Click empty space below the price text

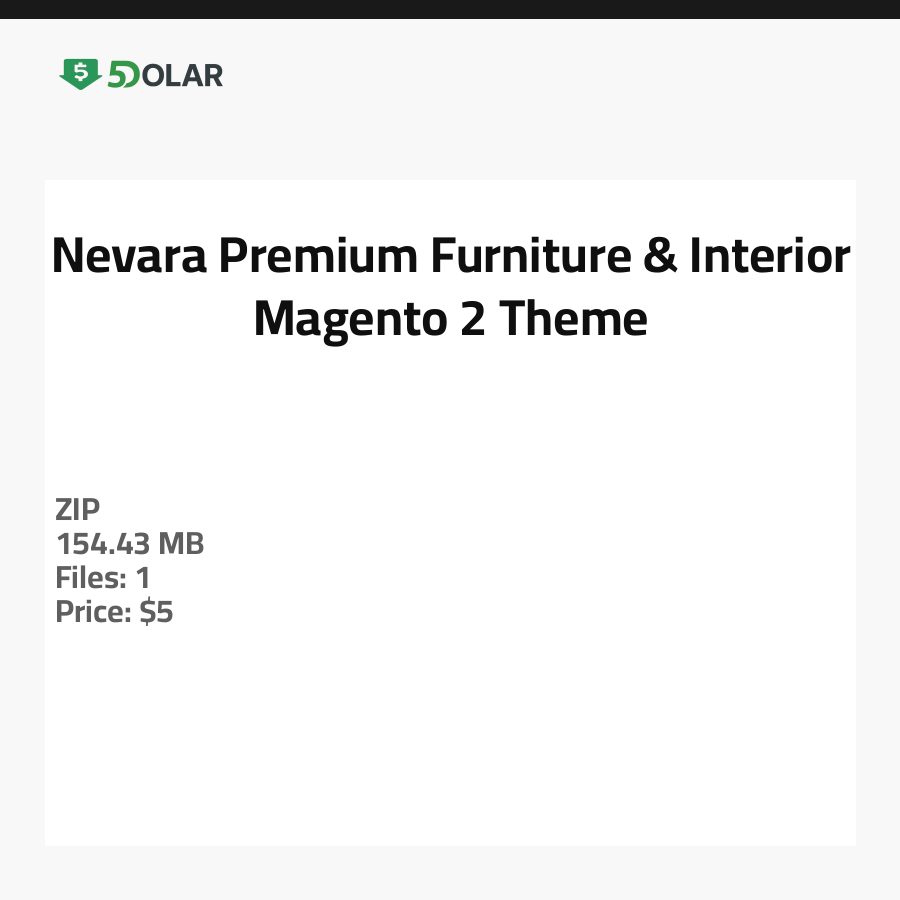pos(300,740)
